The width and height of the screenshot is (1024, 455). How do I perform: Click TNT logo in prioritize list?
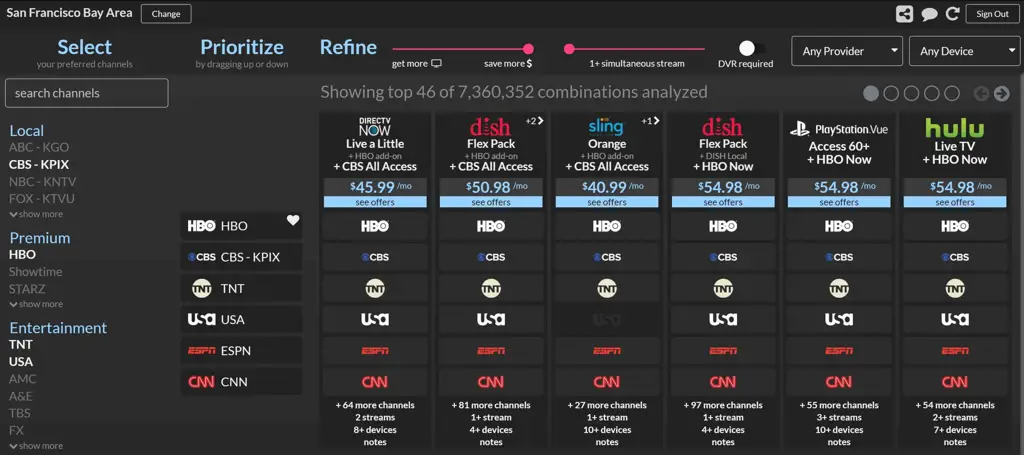tap(201, 288)
